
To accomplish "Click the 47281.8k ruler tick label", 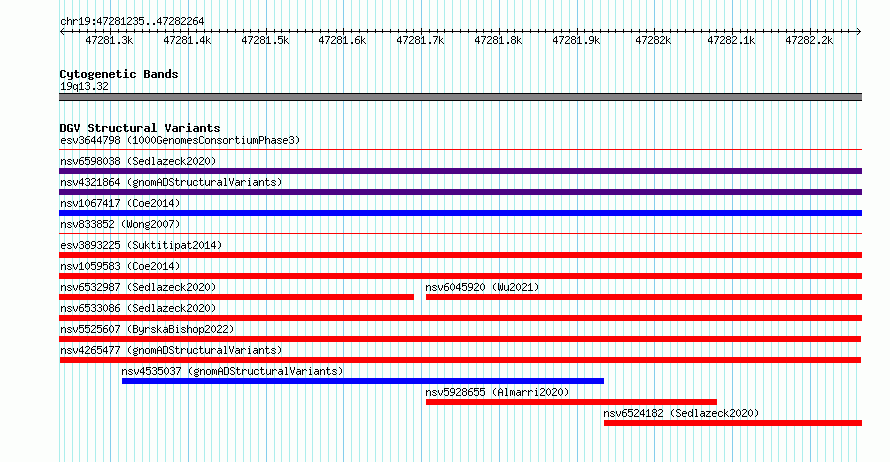I will point(498,40).
